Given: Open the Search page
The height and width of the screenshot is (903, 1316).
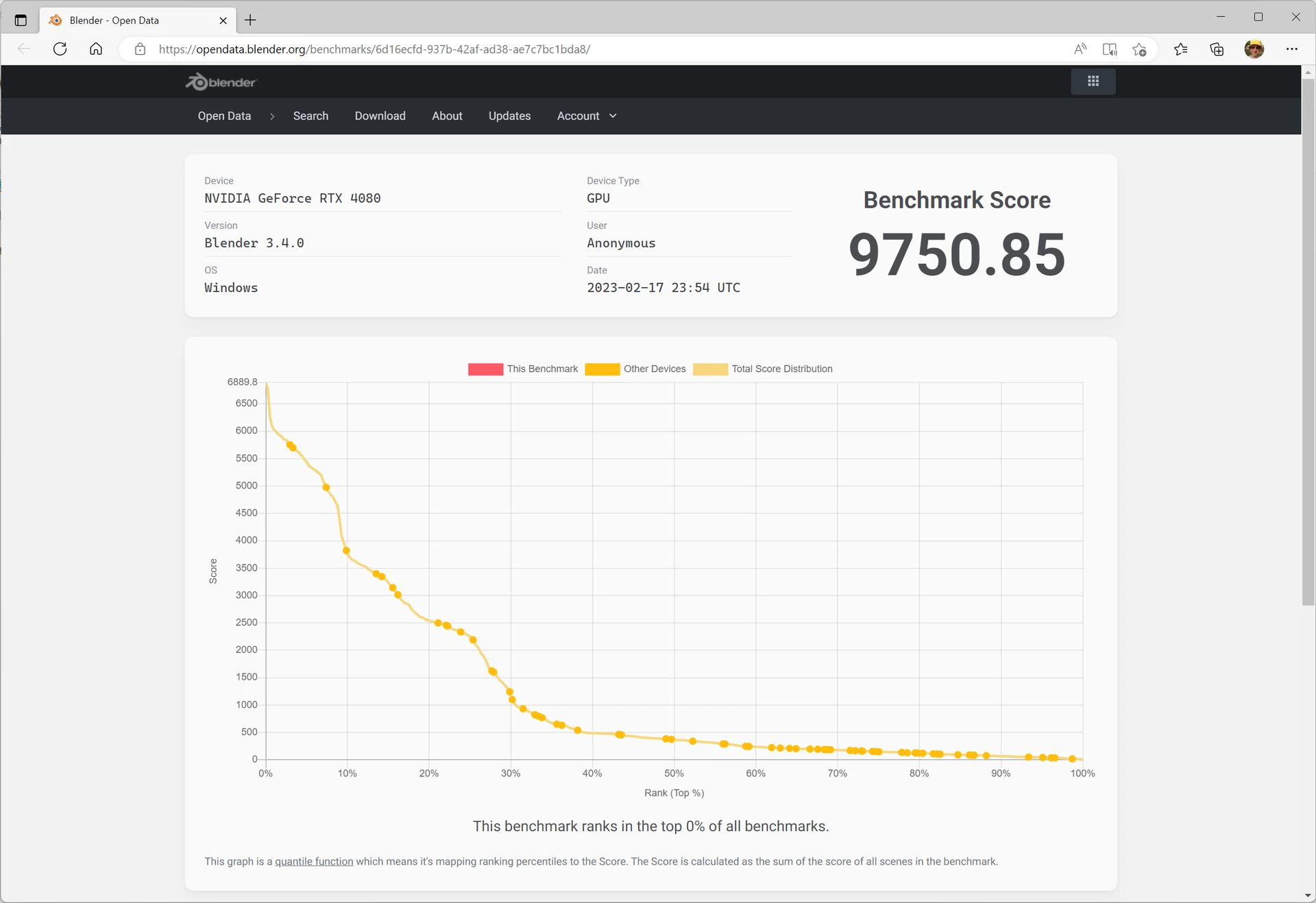Looking at the screenshot, I should pos(310,116).
